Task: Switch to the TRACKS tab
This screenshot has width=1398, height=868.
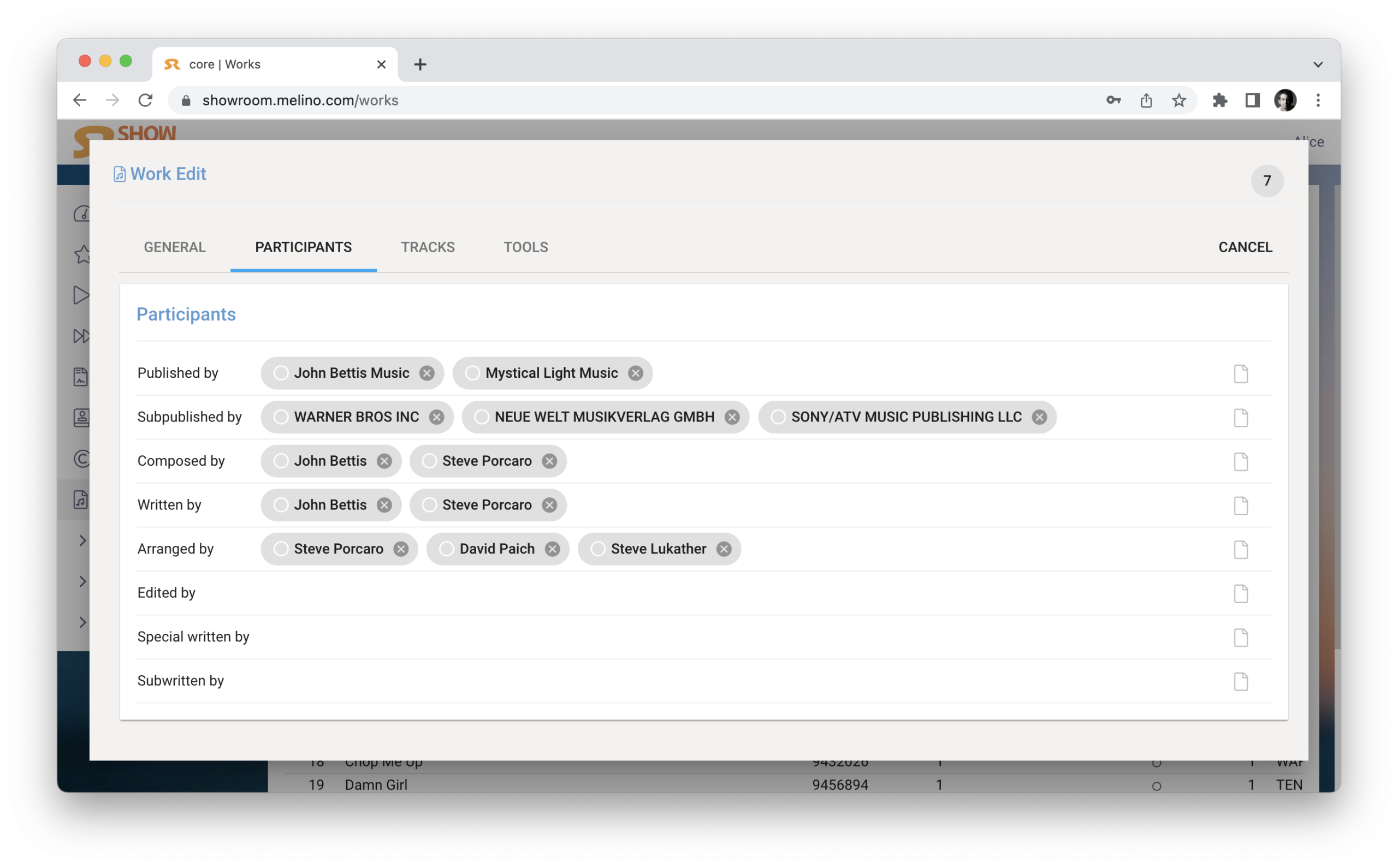Action: point(428,247)
